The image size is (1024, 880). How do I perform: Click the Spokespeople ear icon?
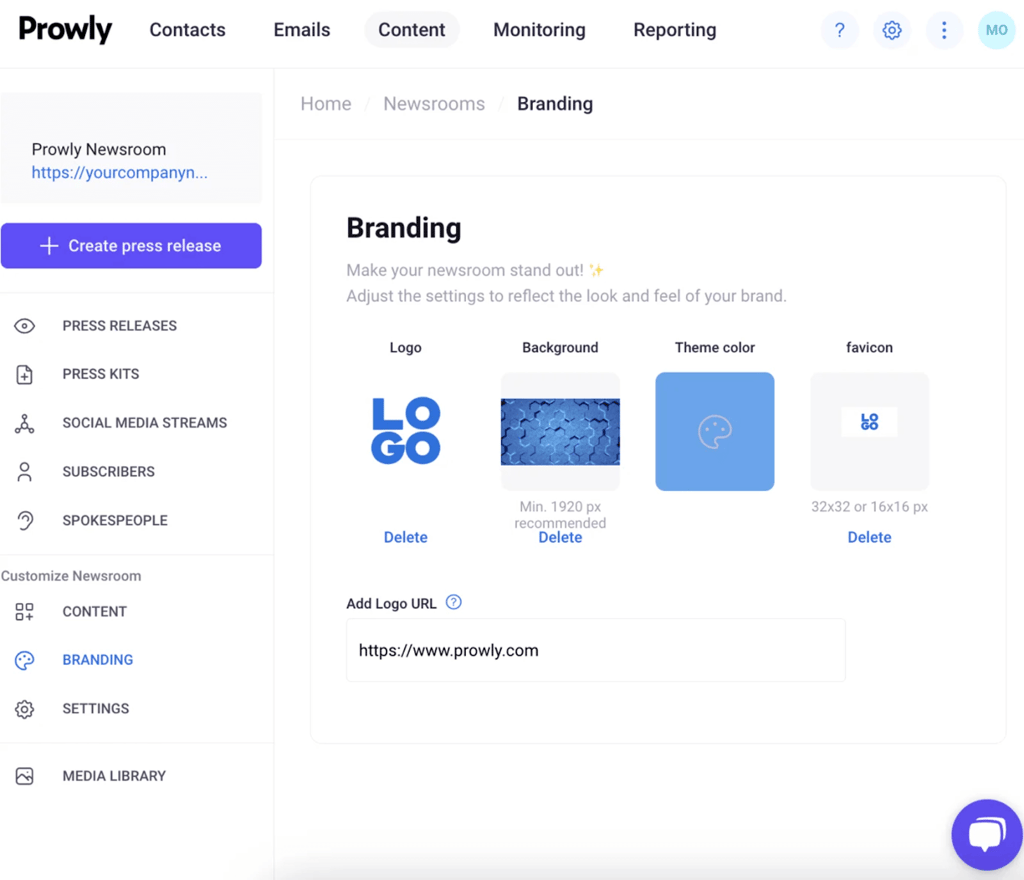(x=25, y=520)
